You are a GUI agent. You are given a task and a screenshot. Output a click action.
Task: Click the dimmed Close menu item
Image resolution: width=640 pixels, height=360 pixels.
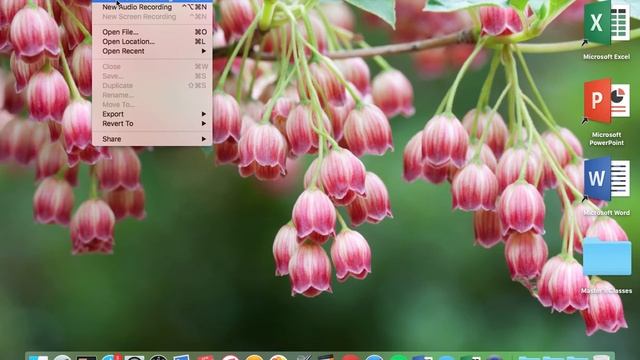point(152,67)
